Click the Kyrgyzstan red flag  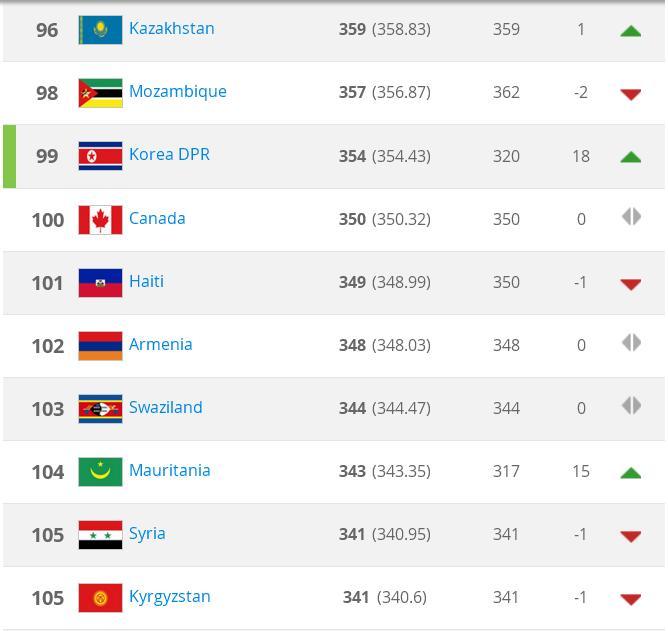pos(101,598)
